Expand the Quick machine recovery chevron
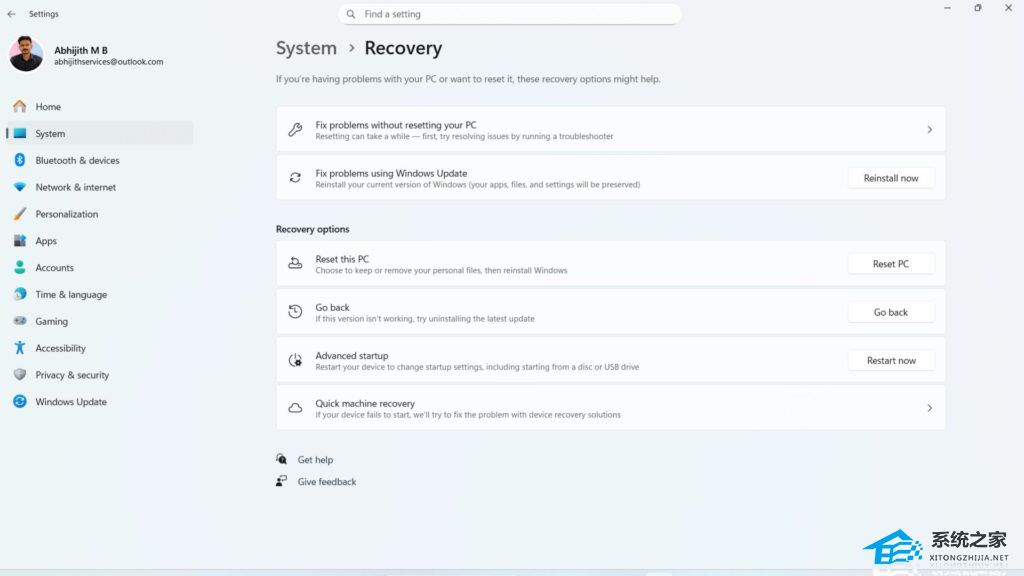 929,408
